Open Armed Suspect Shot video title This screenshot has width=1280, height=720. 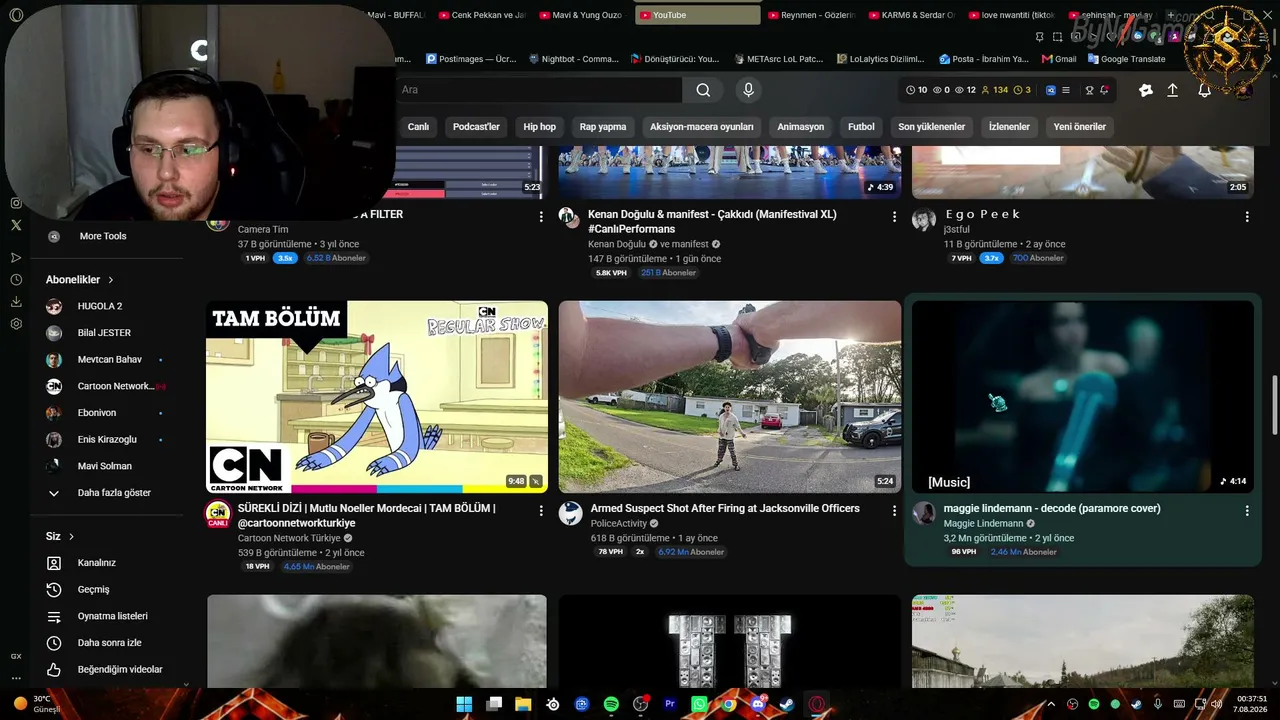point(725,508)
